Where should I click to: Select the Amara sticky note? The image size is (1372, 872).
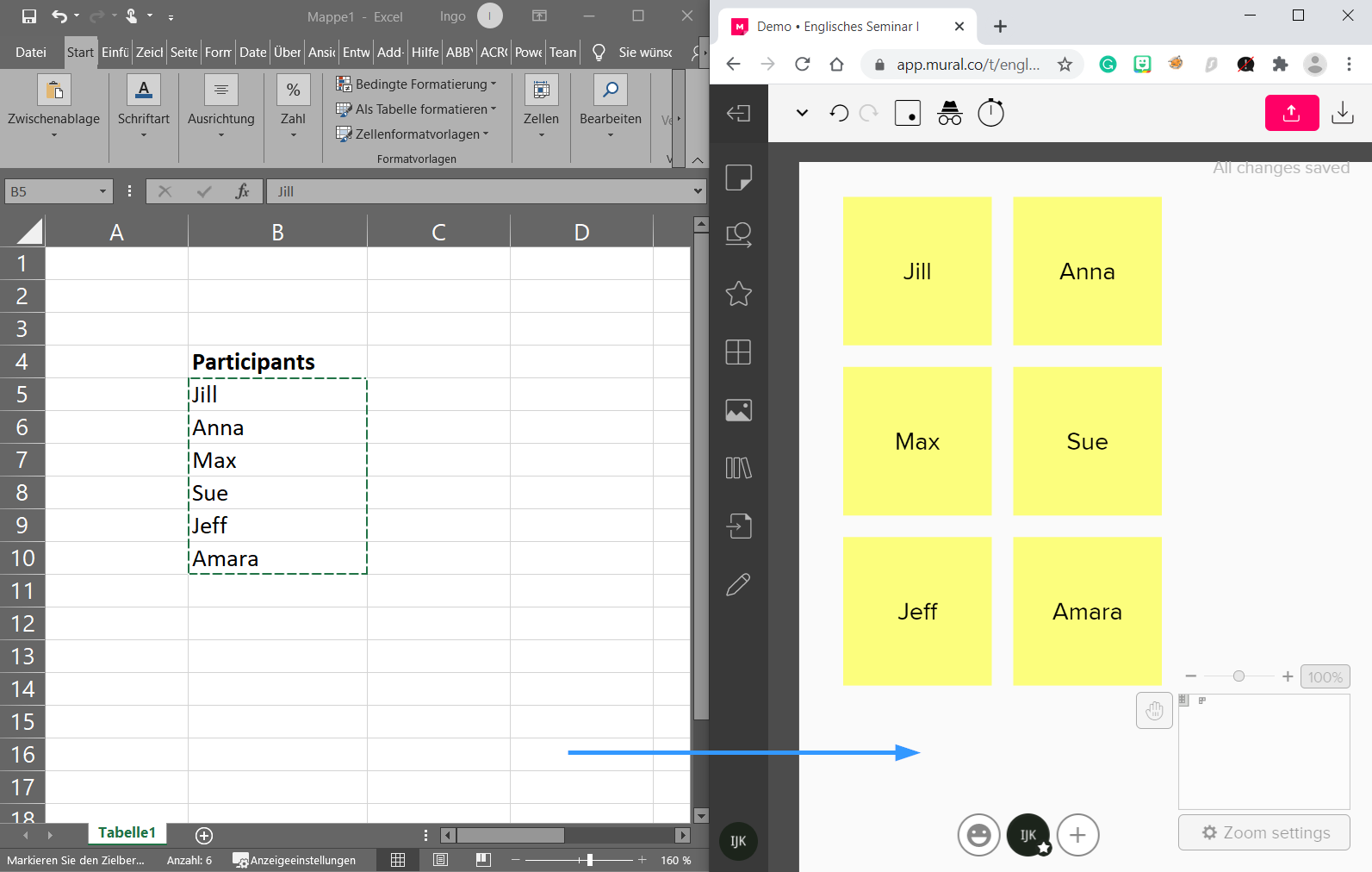1088,612
